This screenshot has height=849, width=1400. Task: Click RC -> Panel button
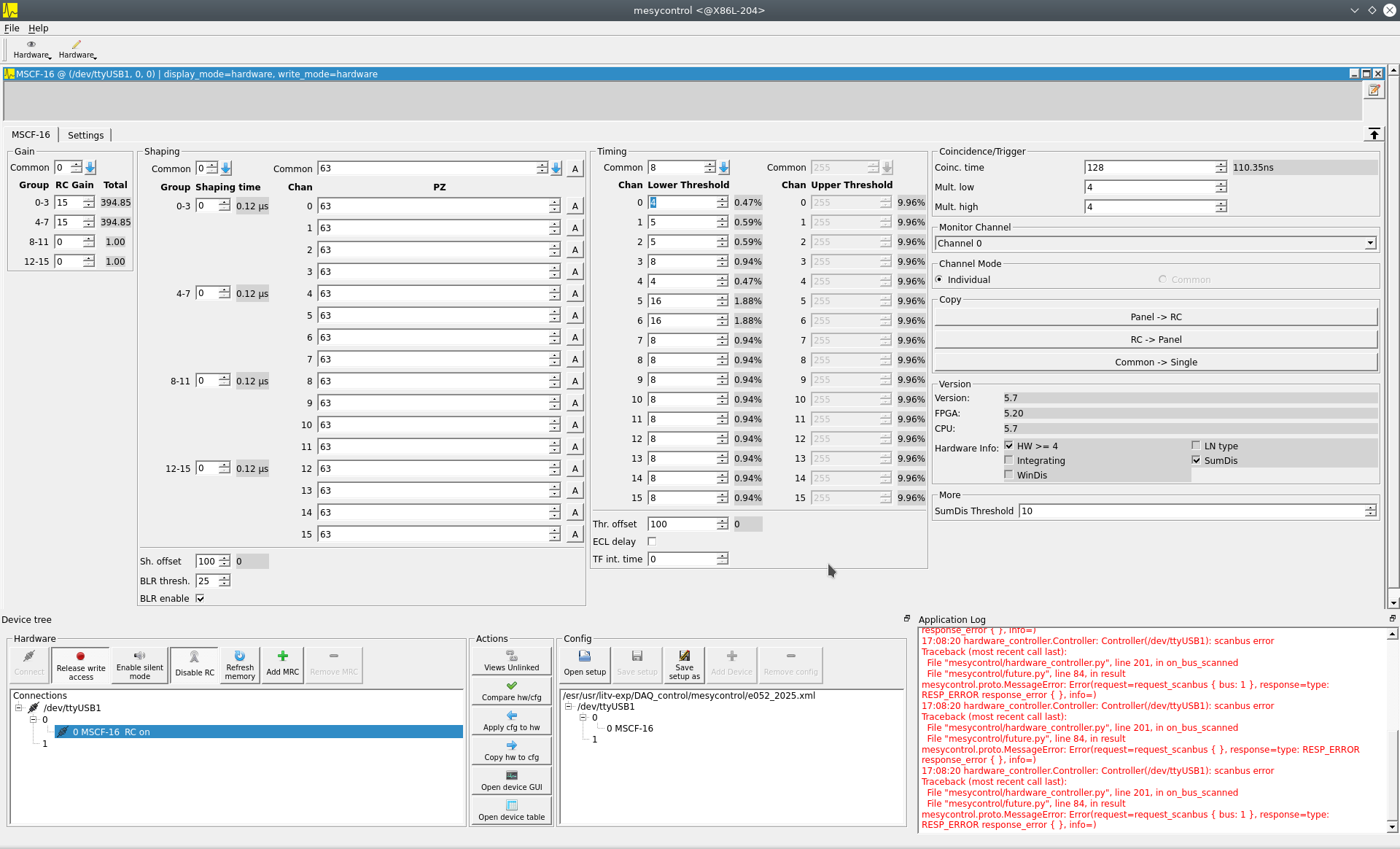(x=1156, y=339)
